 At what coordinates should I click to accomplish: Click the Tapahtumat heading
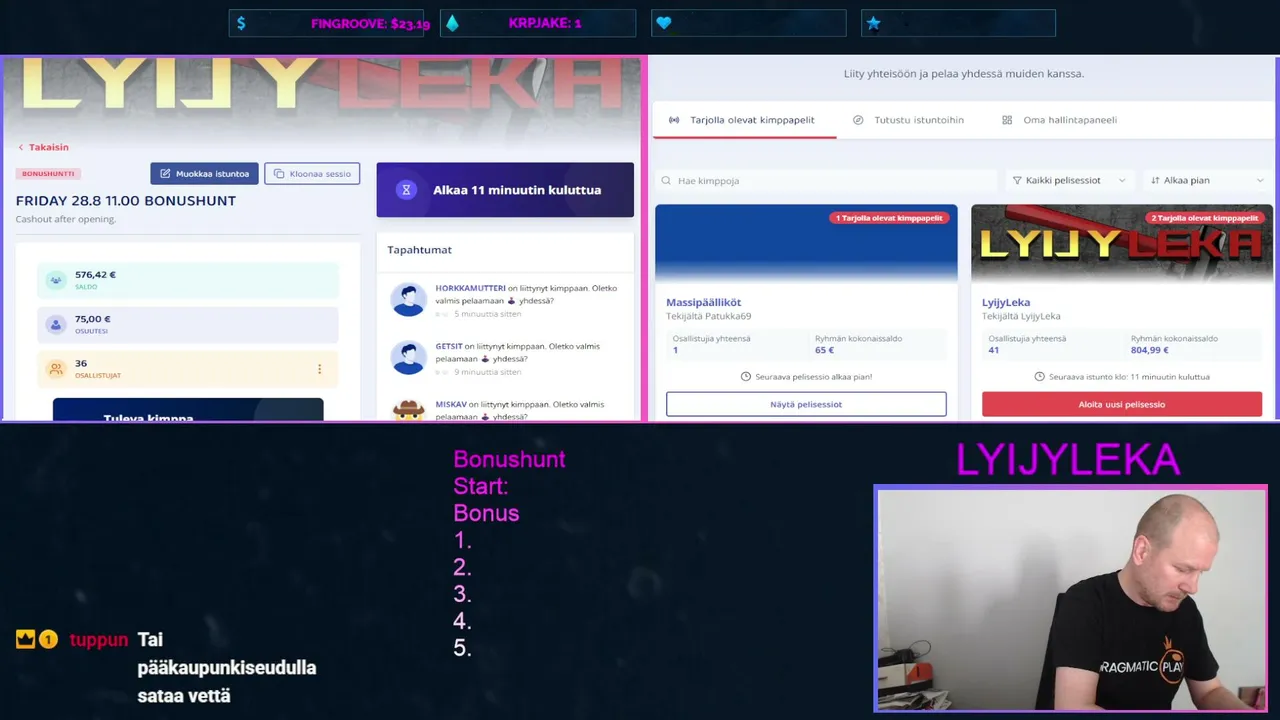point(419,250)
